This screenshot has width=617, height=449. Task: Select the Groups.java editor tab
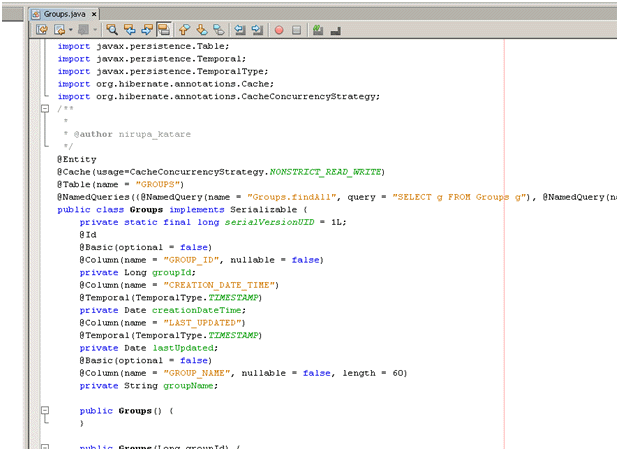point(64,14)
